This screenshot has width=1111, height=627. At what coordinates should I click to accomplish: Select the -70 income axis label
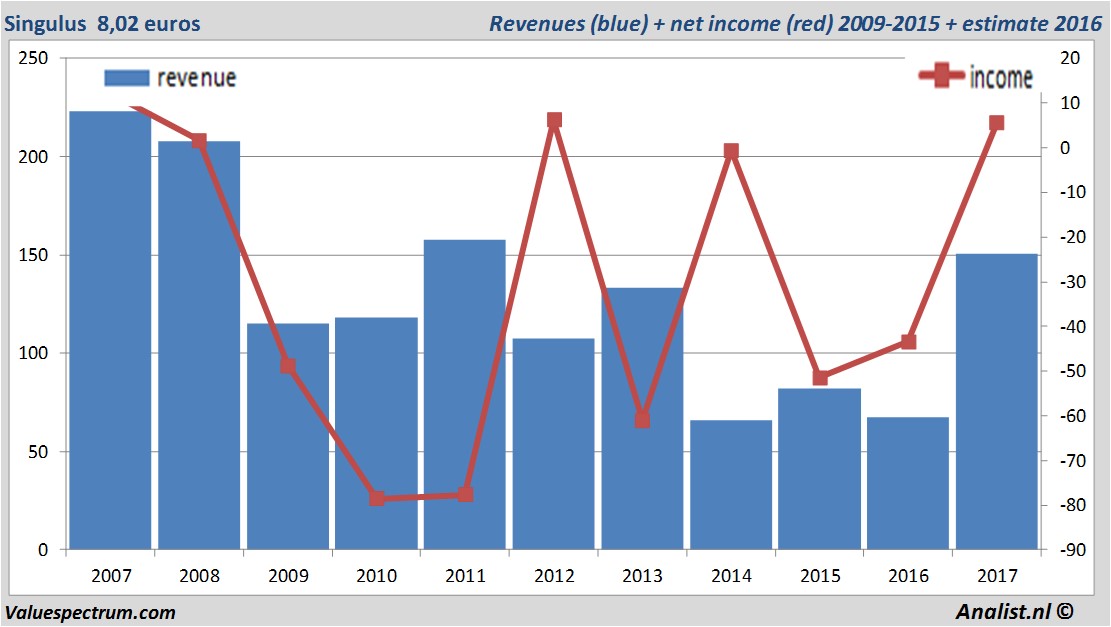1073,461
